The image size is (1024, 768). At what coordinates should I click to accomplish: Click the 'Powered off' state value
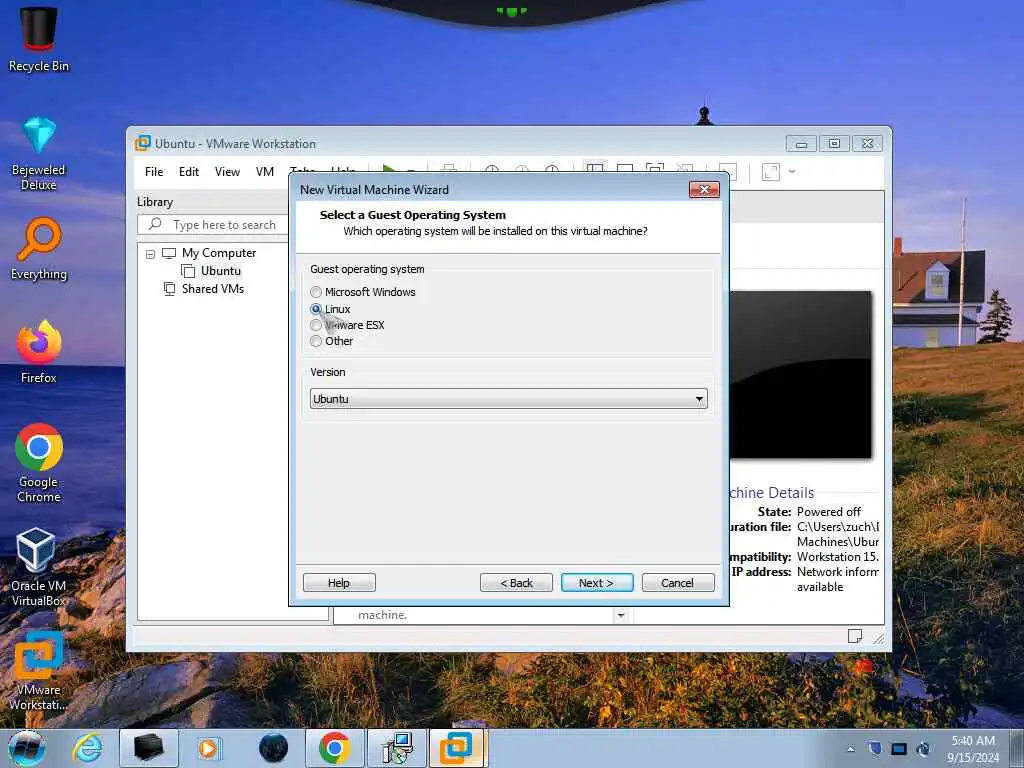pyautogui.click(x=828, y=512)
